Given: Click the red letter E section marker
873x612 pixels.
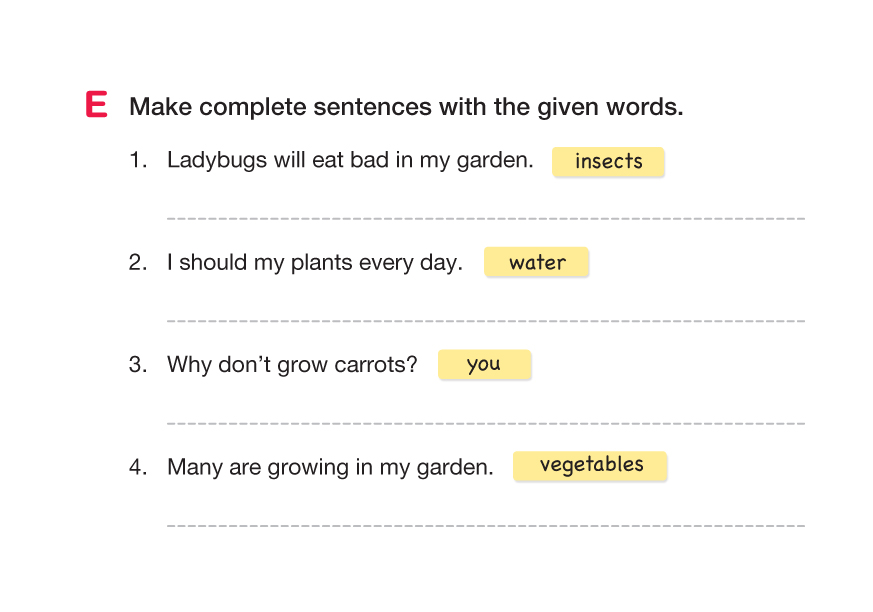Looking at the screenshot, I should [x=96, y=105].
